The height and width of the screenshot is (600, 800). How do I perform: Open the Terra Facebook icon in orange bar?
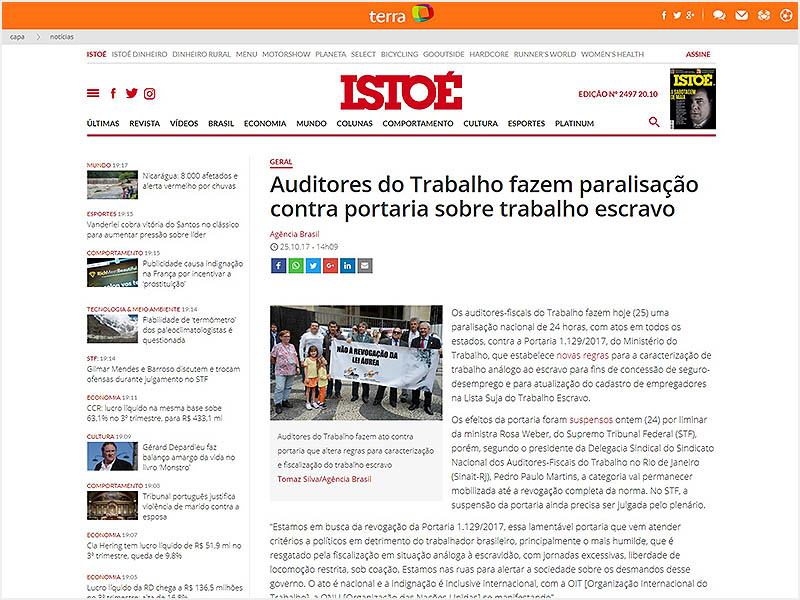tap(663, 15)
